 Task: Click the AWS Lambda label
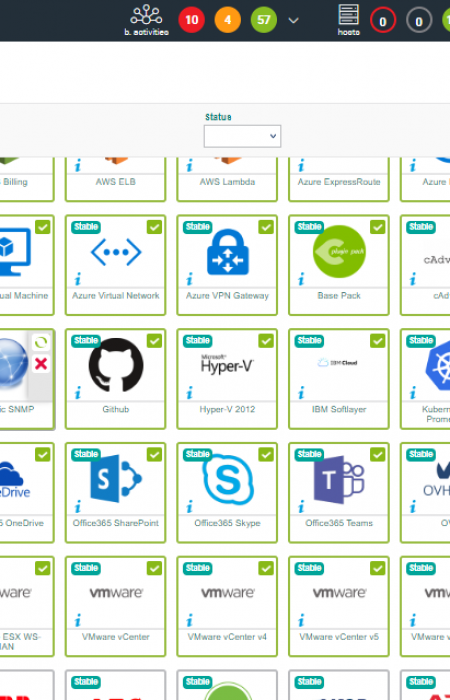(x=227, y=182)
